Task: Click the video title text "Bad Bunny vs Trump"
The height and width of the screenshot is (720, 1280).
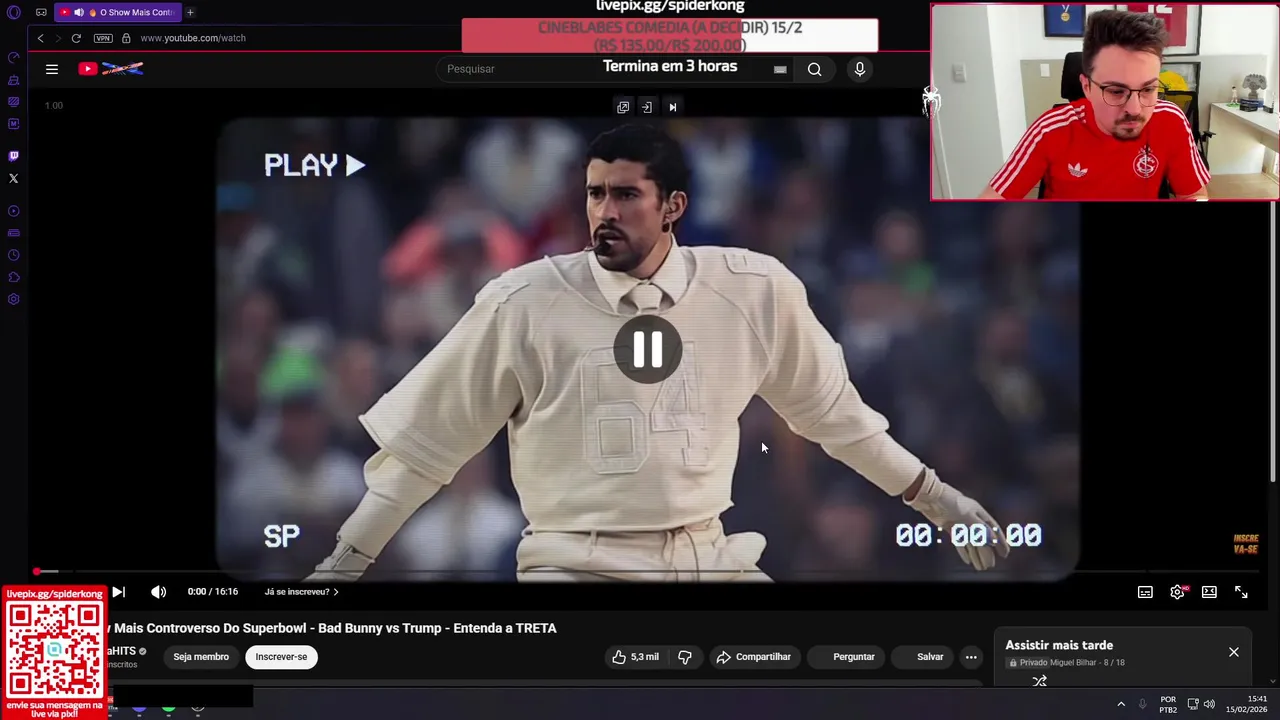Action: (385, 628)
